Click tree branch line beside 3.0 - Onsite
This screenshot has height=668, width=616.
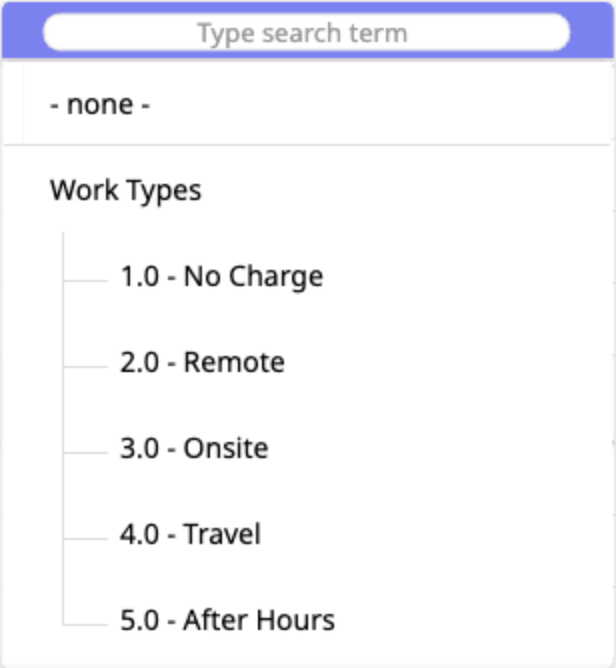(x=85, y=452)
